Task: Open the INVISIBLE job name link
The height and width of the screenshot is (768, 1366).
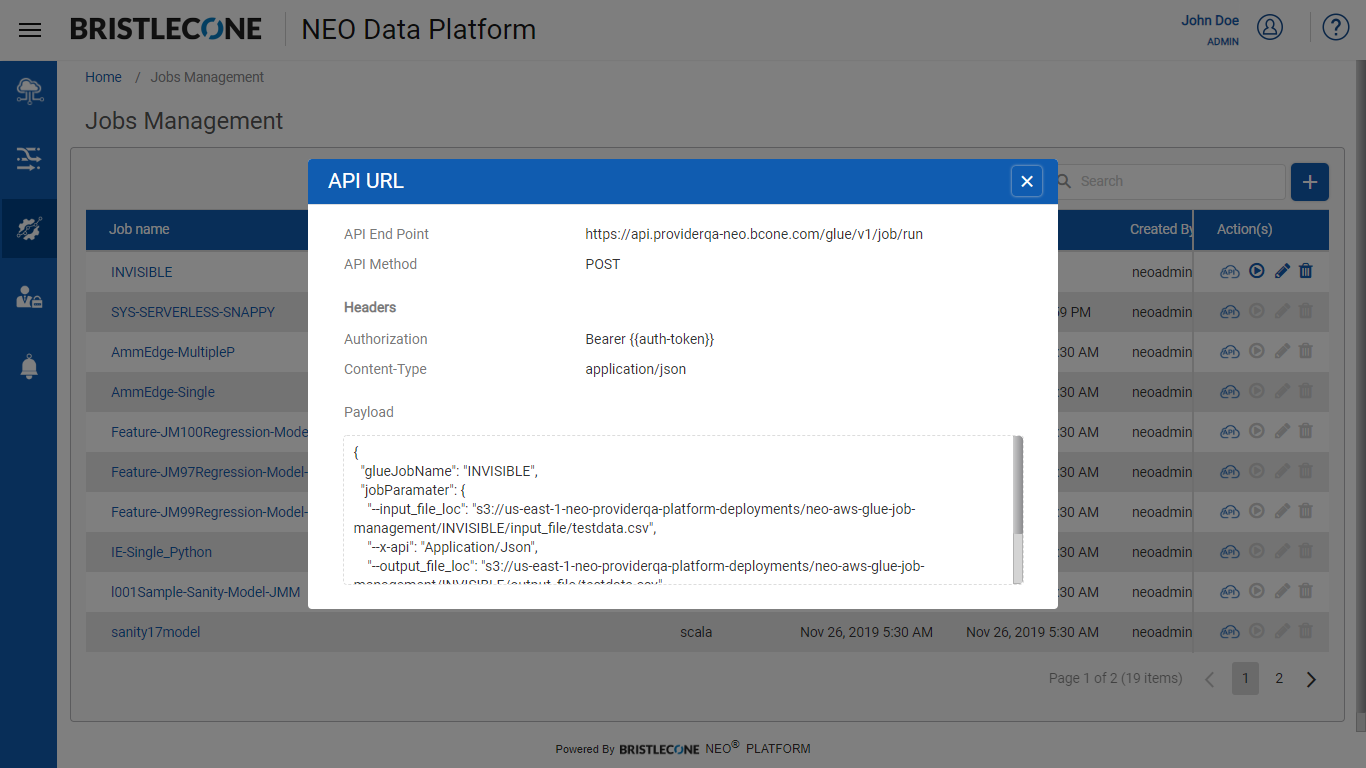Action: (x=141, y=272)
